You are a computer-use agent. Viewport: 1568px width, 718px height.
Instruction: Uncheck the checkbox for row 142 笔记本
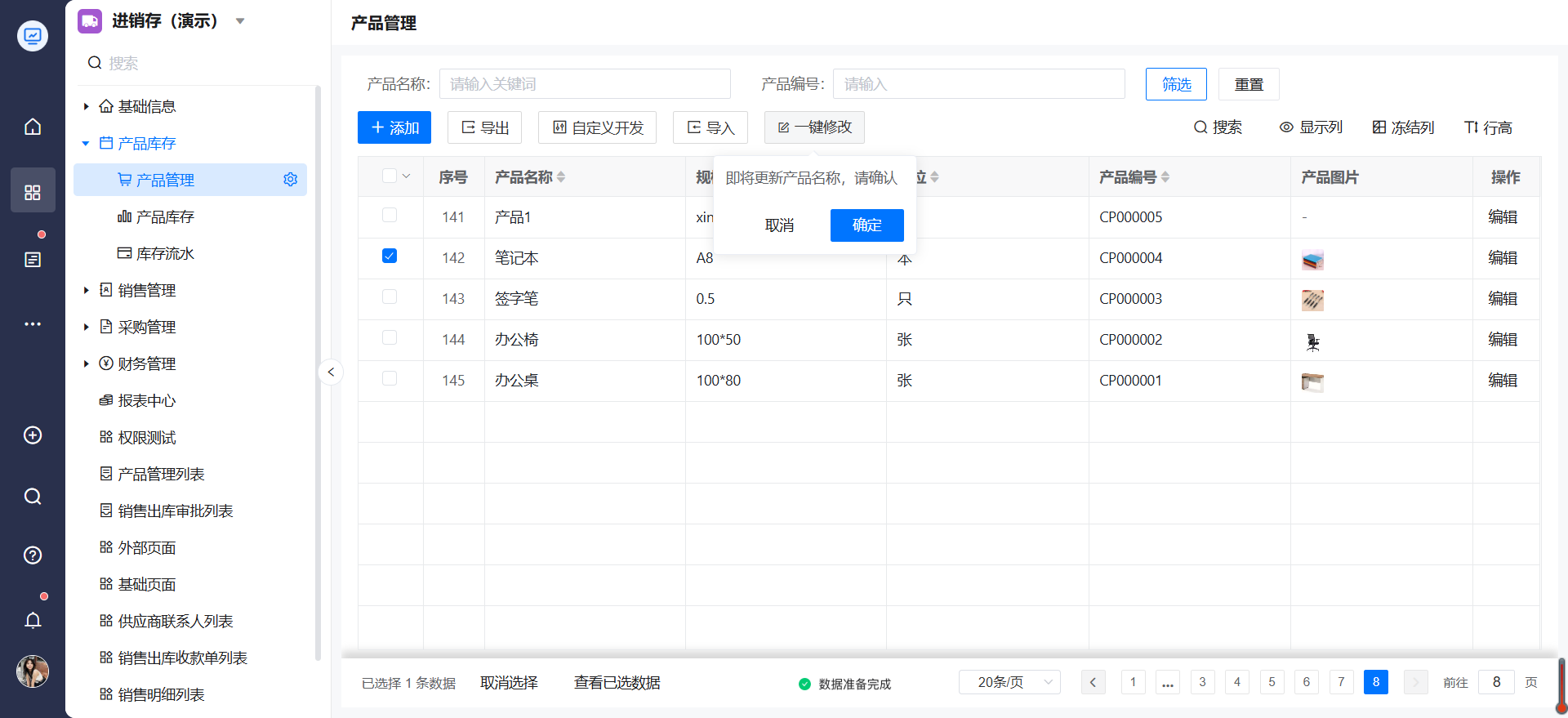tap(390, 256)
